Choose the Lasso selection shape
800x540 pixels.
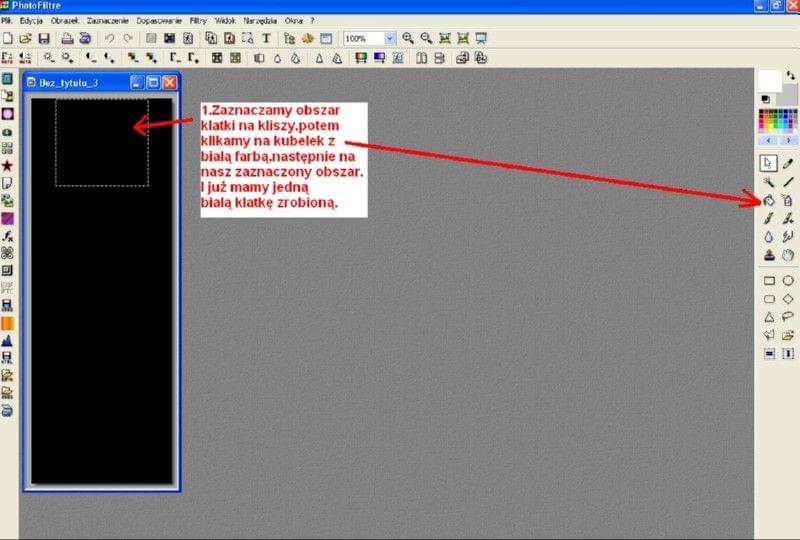(788, 317)
